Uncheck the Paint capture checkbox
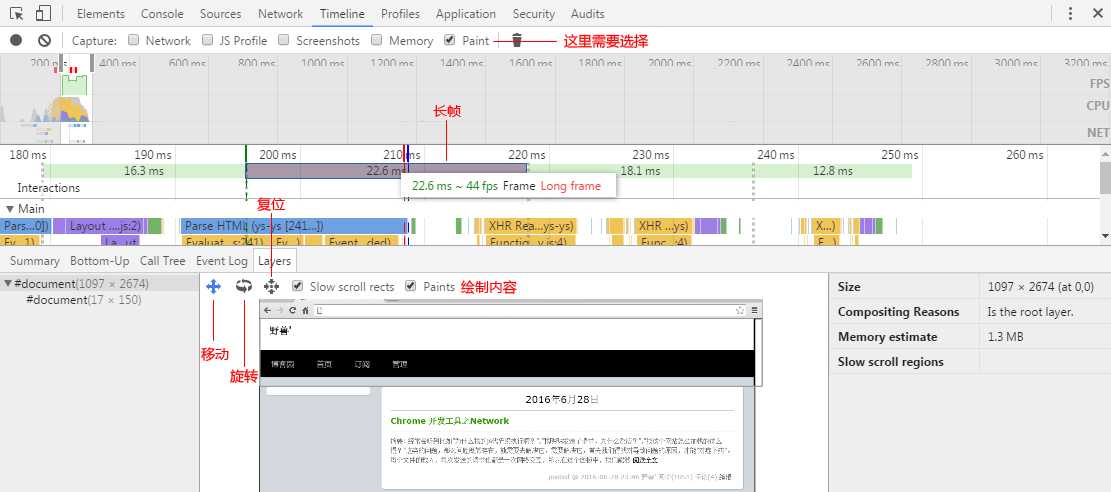The height and width of the screenshot is (492, 1111). click(x=449, y=40)
